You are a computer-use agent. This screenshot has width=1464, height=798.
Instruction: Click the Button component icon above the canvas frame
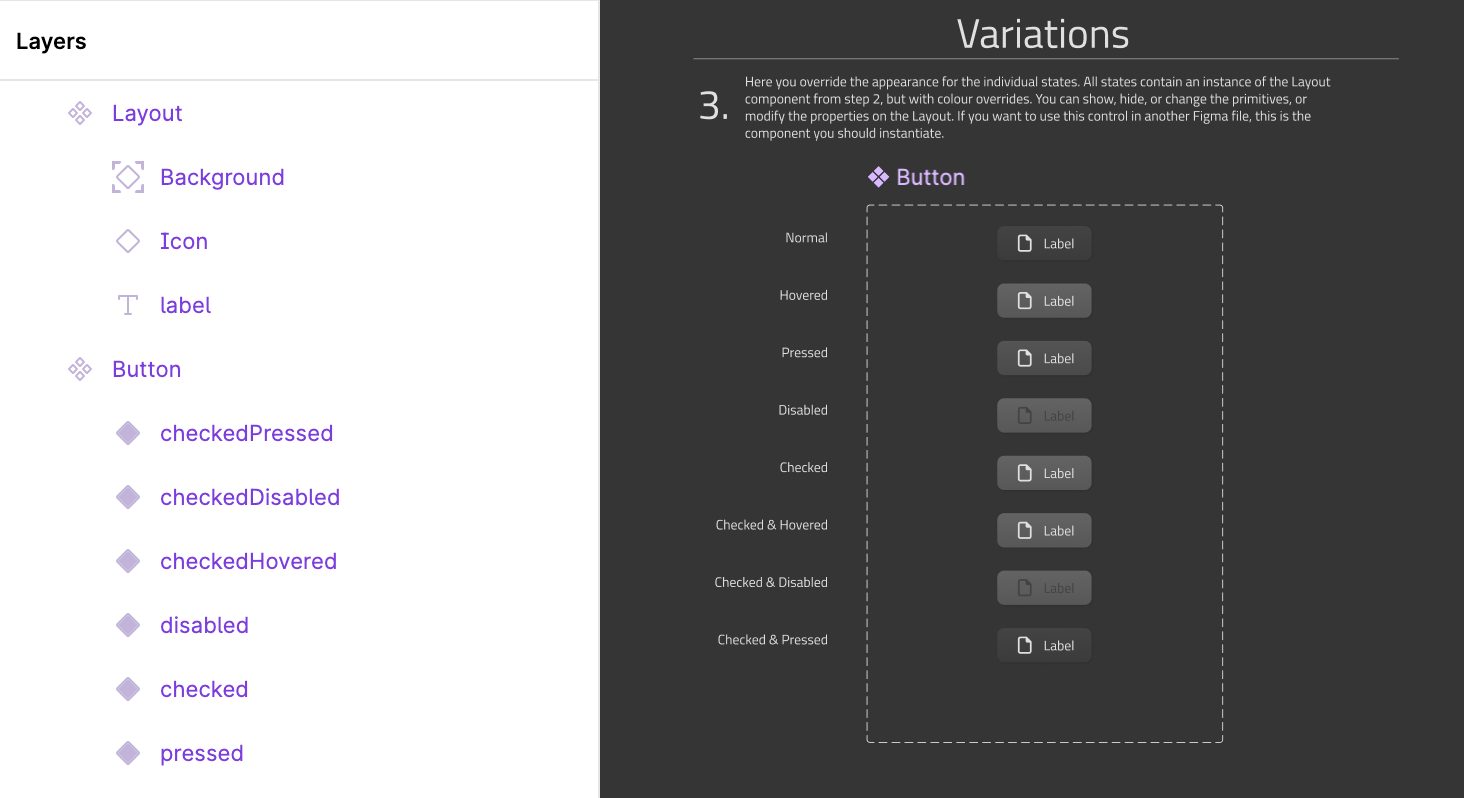tap(878, 177)
